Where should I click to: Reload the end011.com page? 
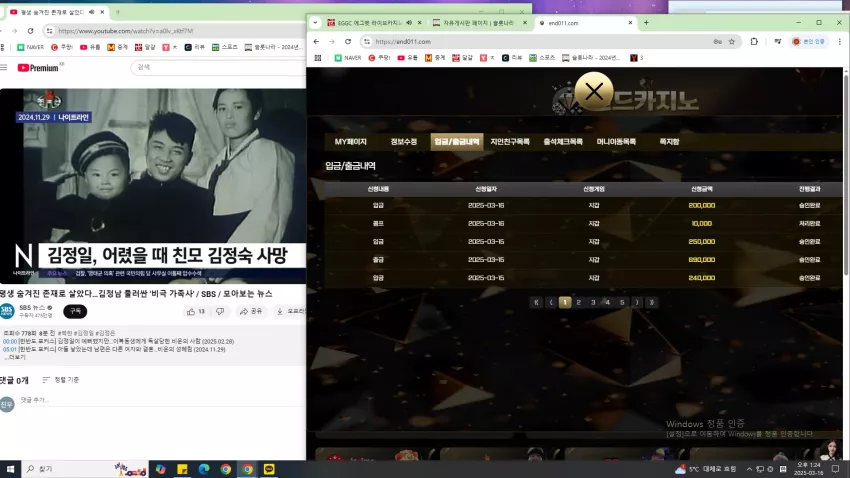click(347, 42)
